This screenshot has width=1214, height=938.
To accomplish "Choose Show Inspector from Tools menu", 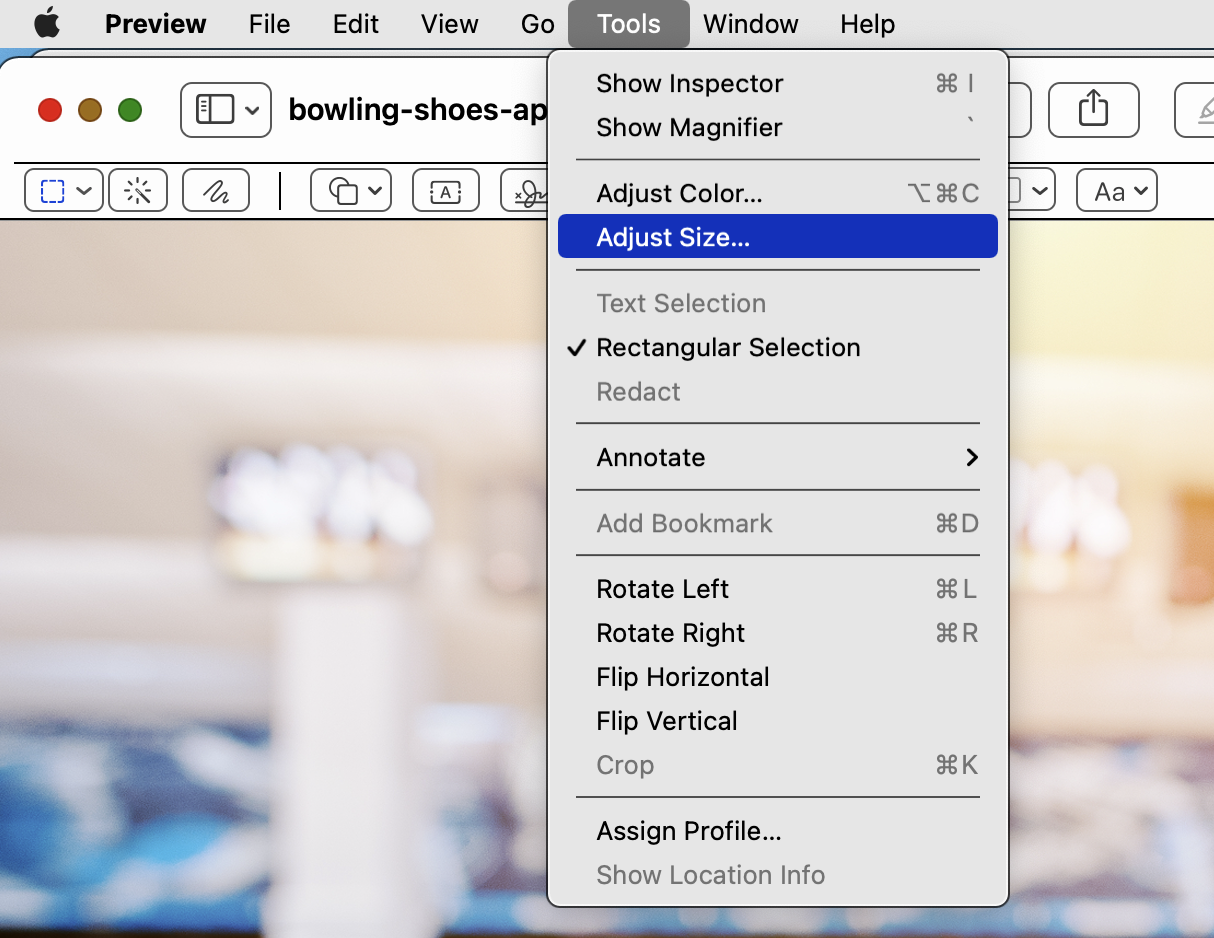I will click(778, 84).
